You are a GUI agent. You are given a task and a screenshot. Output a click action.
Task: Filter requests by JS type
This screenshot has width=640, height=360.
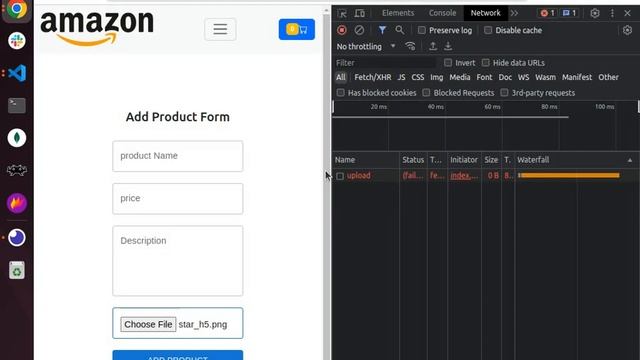[x=401, y=77]
